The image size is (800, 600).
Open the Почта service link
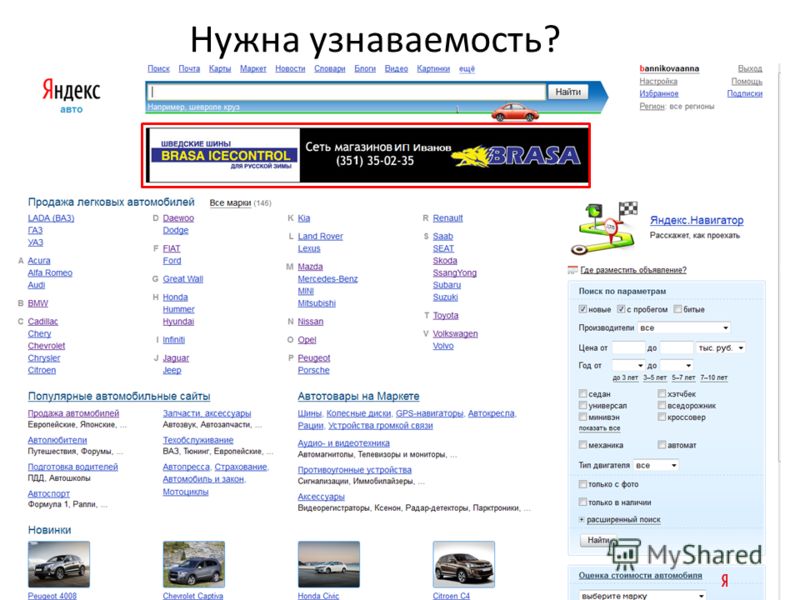coord(189,68)
